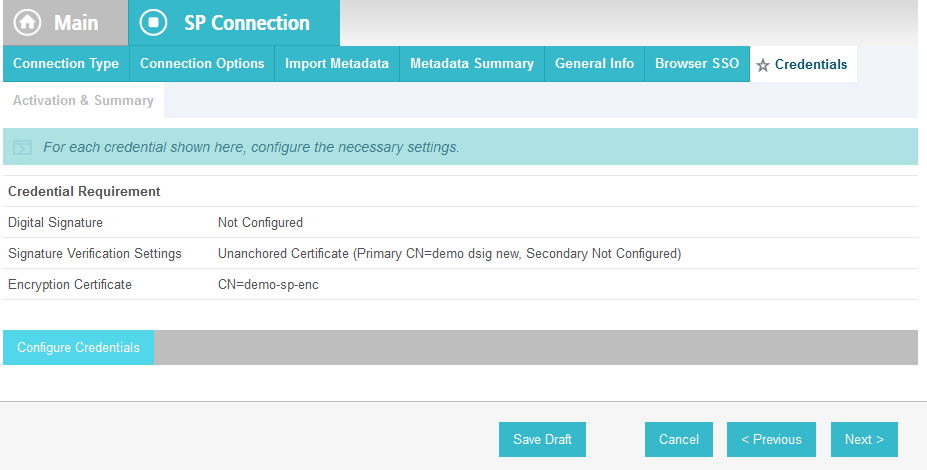The image size is (927, 470).
Task: Go to Connection Type step
Action: click(66, 64)
